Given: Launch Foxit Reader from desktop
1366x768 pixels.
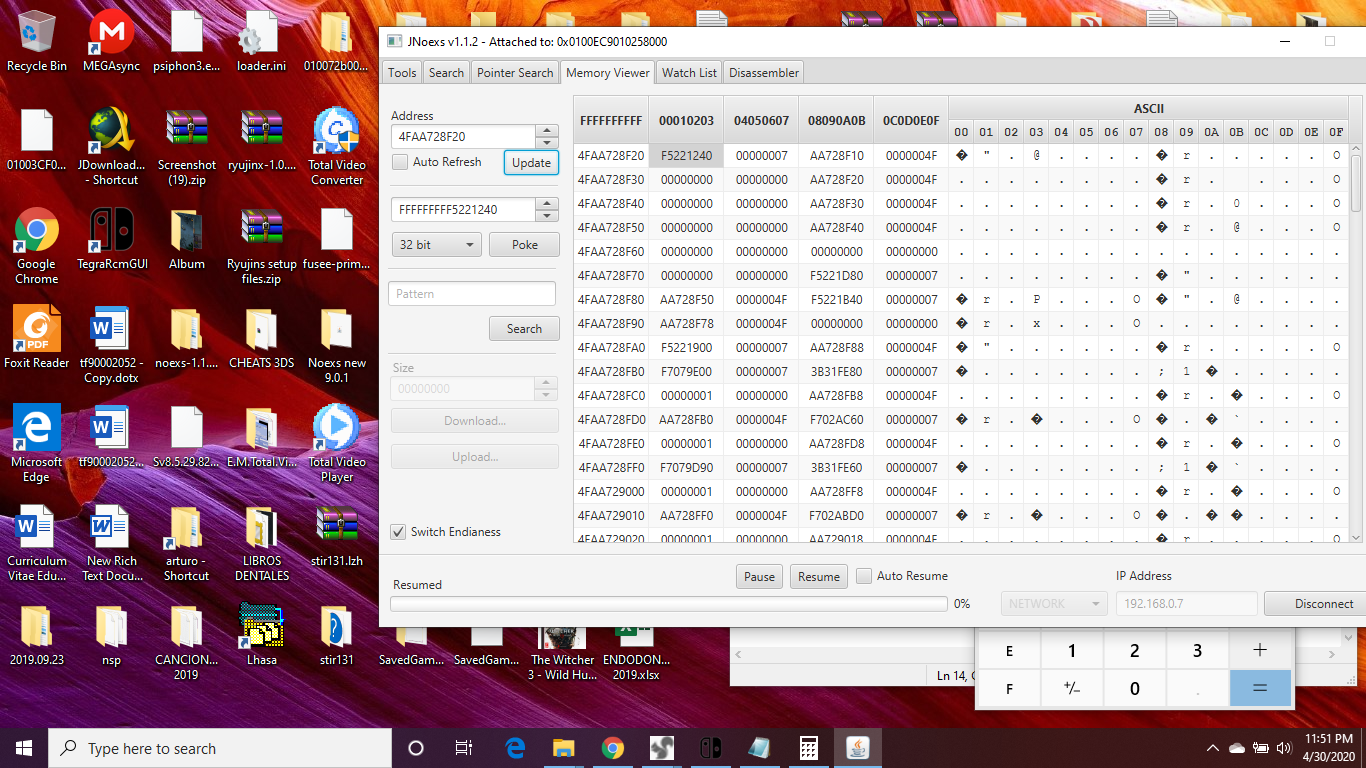Looking at the screenshot, I should pyautogui.click(x=37, y=338).
